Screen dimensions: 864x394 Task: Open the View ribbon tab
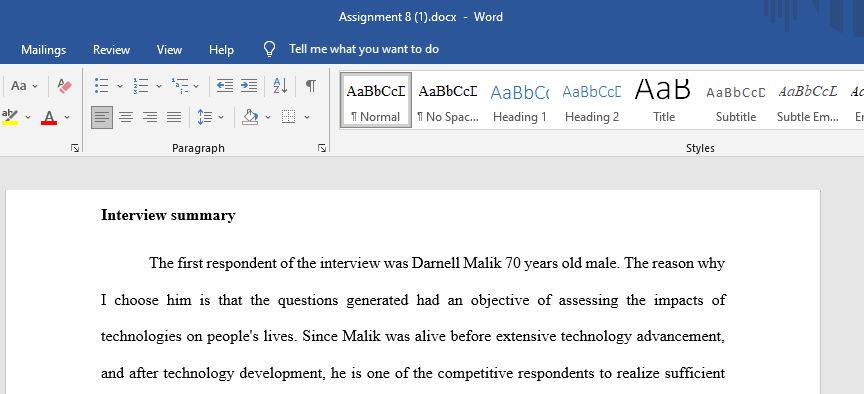point(169,50)
